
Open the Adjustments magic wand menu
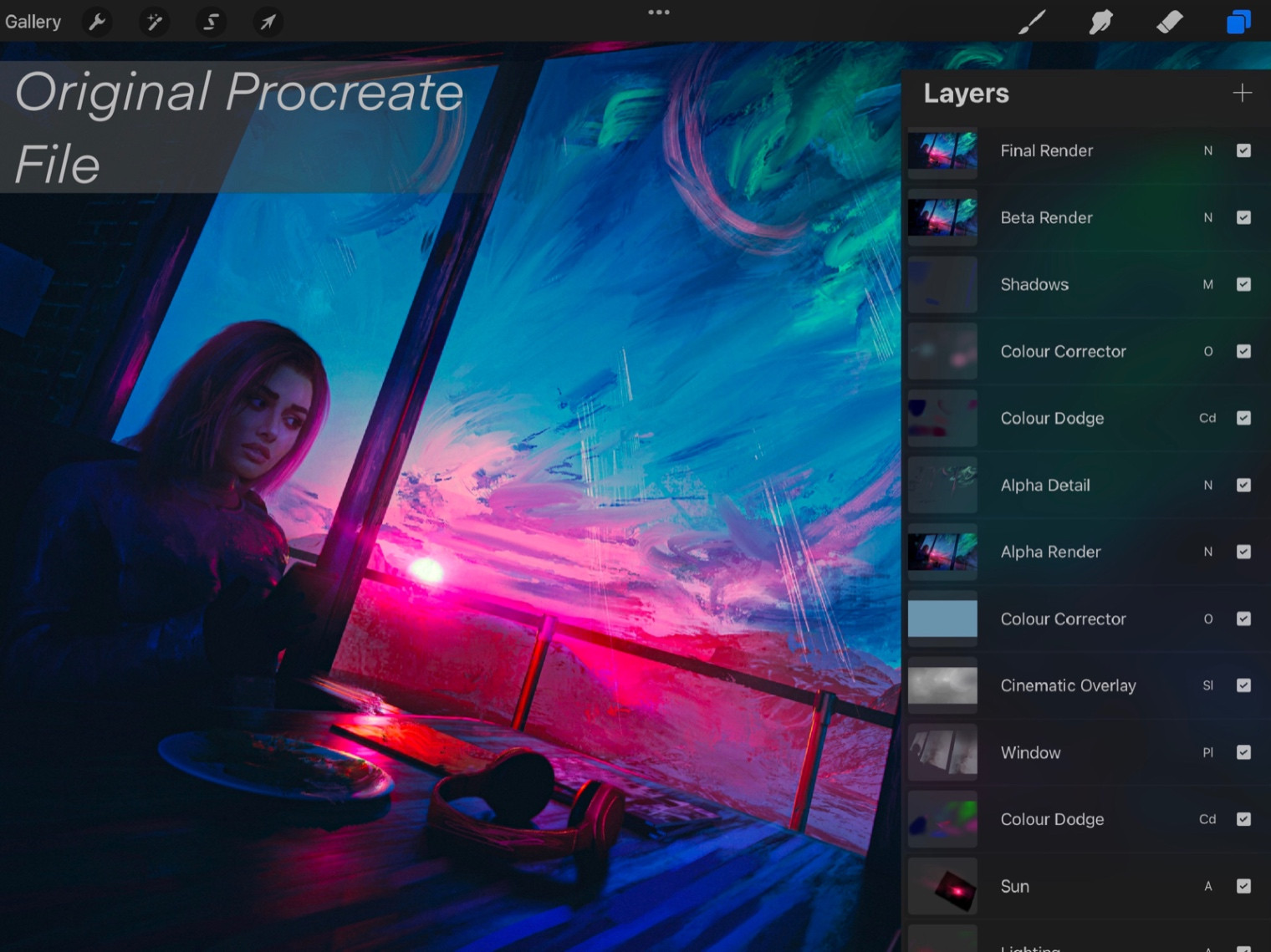155,22
